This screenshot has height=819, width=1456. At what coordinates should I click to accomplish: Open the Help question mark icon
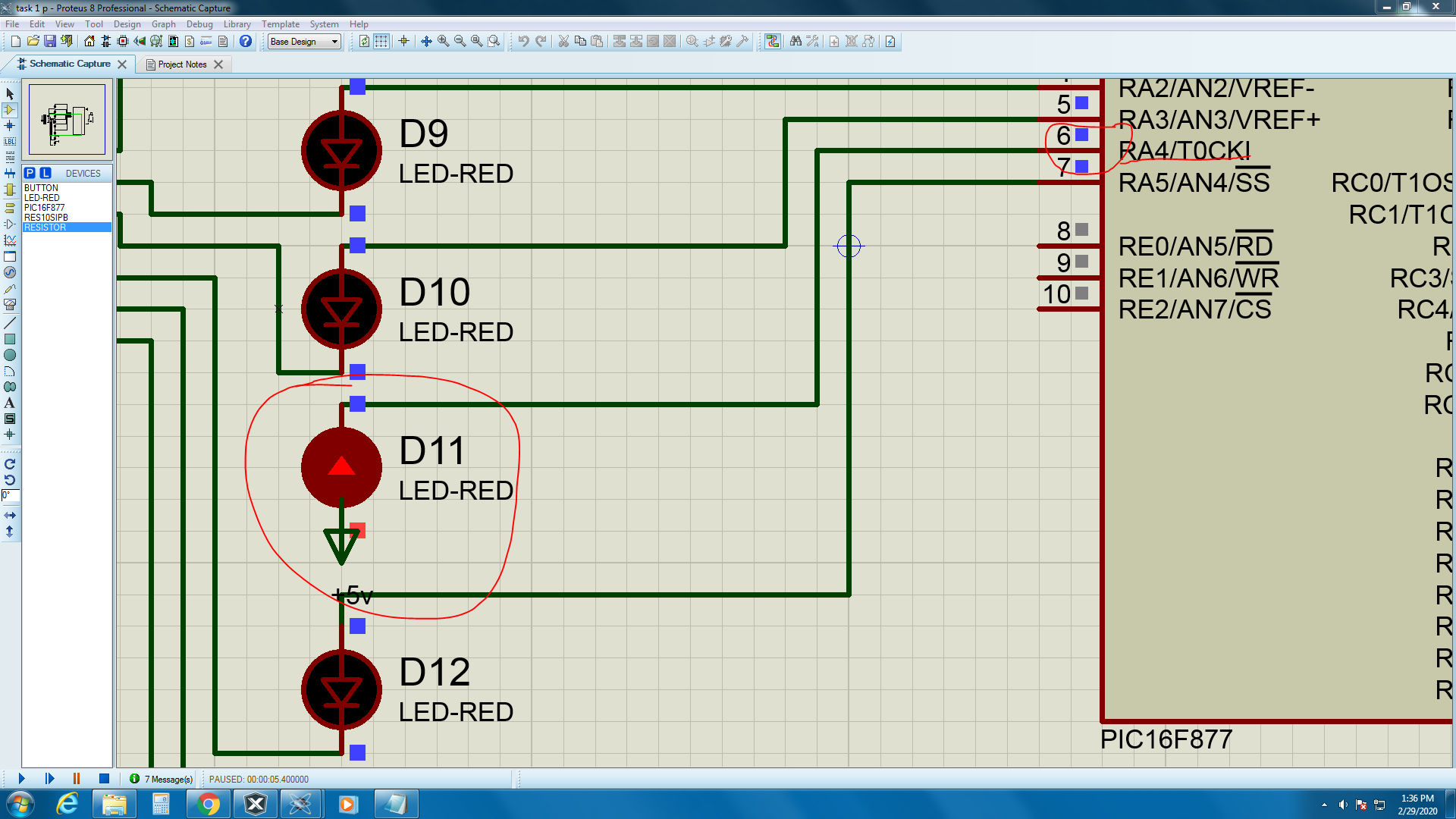[246, 41]
